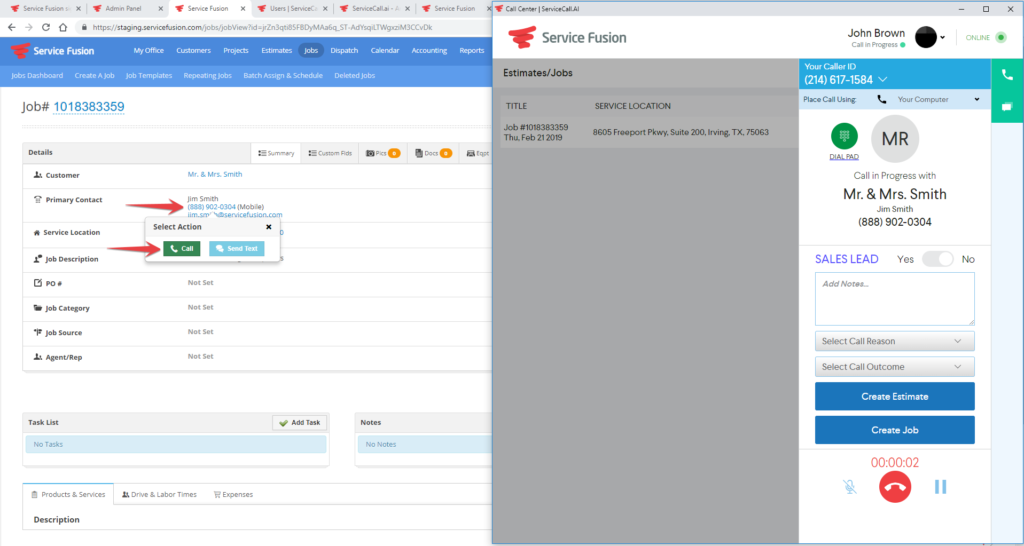Open the Calendar menu
The width and height of the screenshot is (1024, 546).
pyautogui.click(x=385, y=50)
